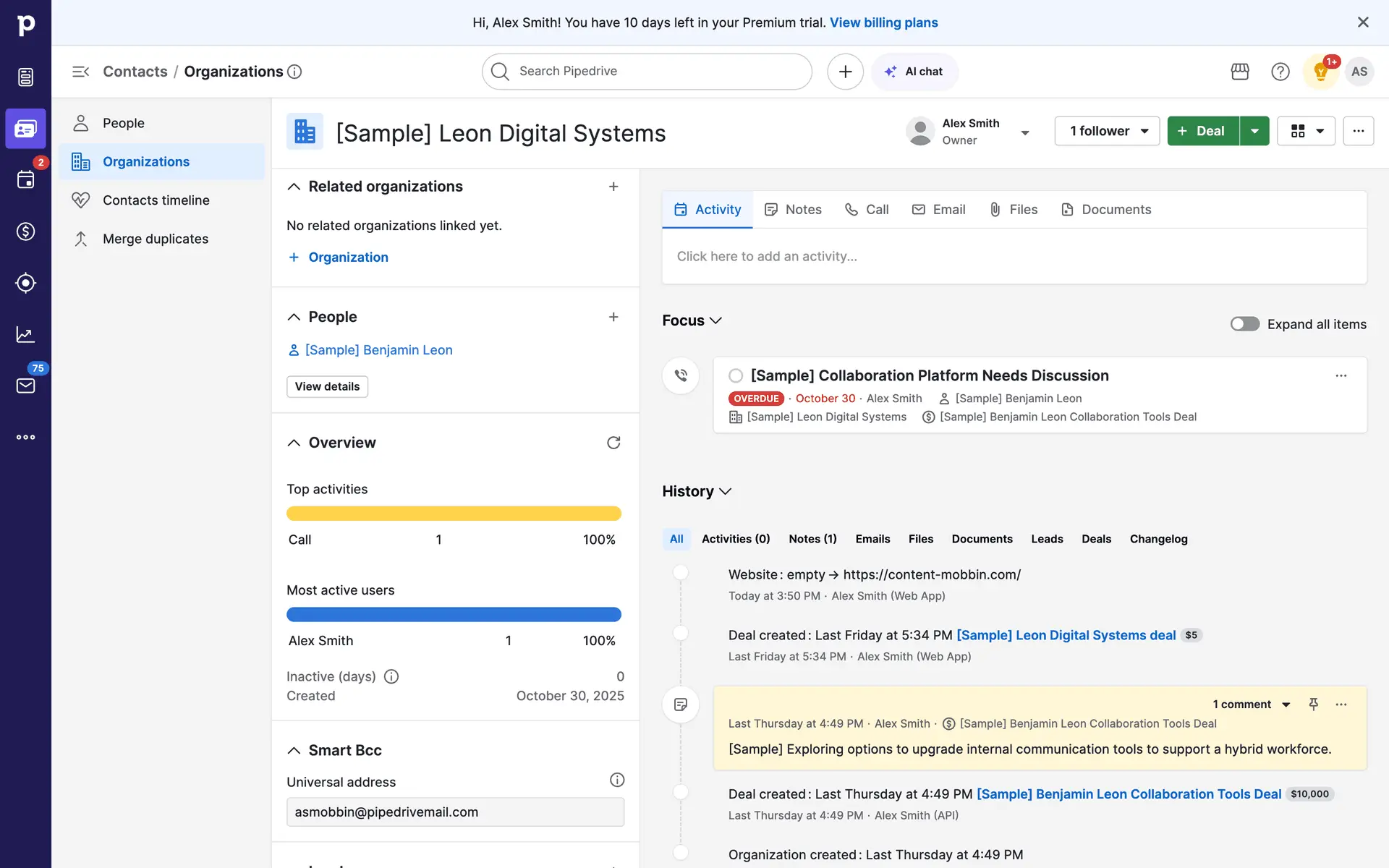The image size is (1389, 868).
Task: Click the View details button
Action: coord(327,386)
